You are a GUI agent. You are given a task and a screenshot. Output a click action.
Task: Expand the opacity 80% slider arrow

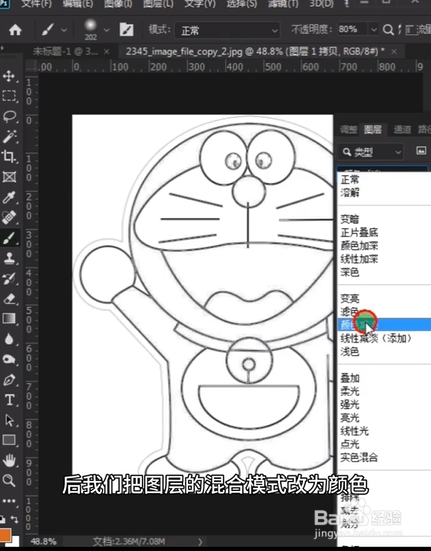[374, 30]
